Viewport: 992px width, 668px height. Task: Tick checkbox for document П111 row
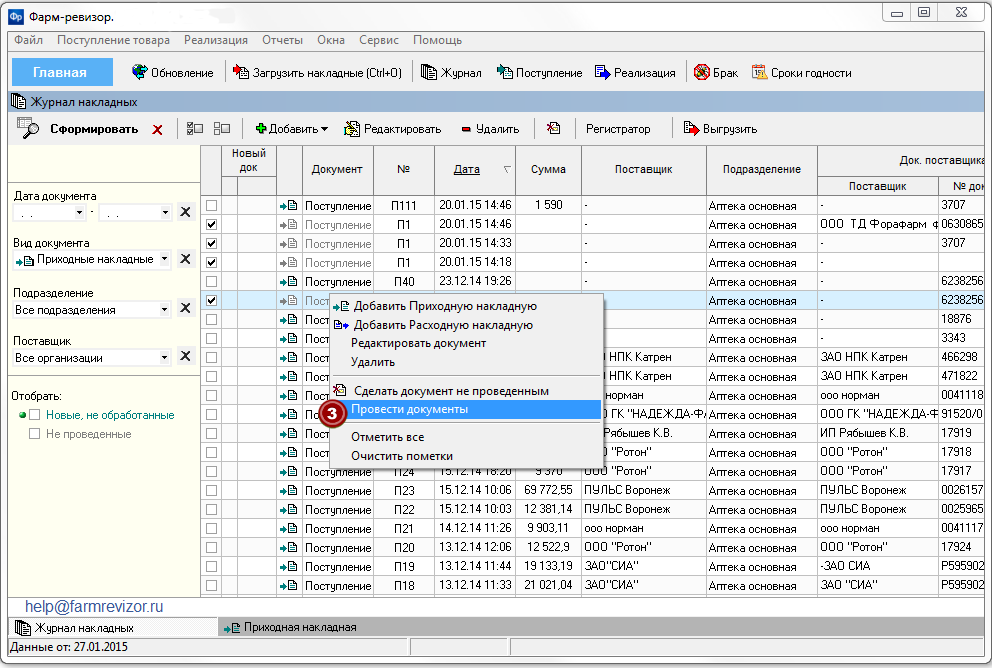tap(211, 206)
